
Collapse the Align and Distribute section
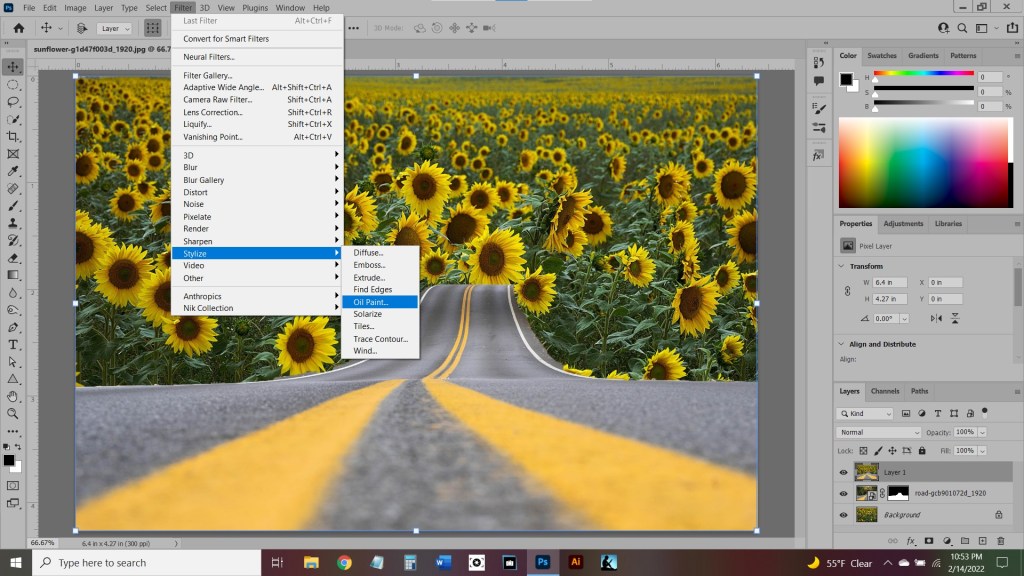click(840, 344)
